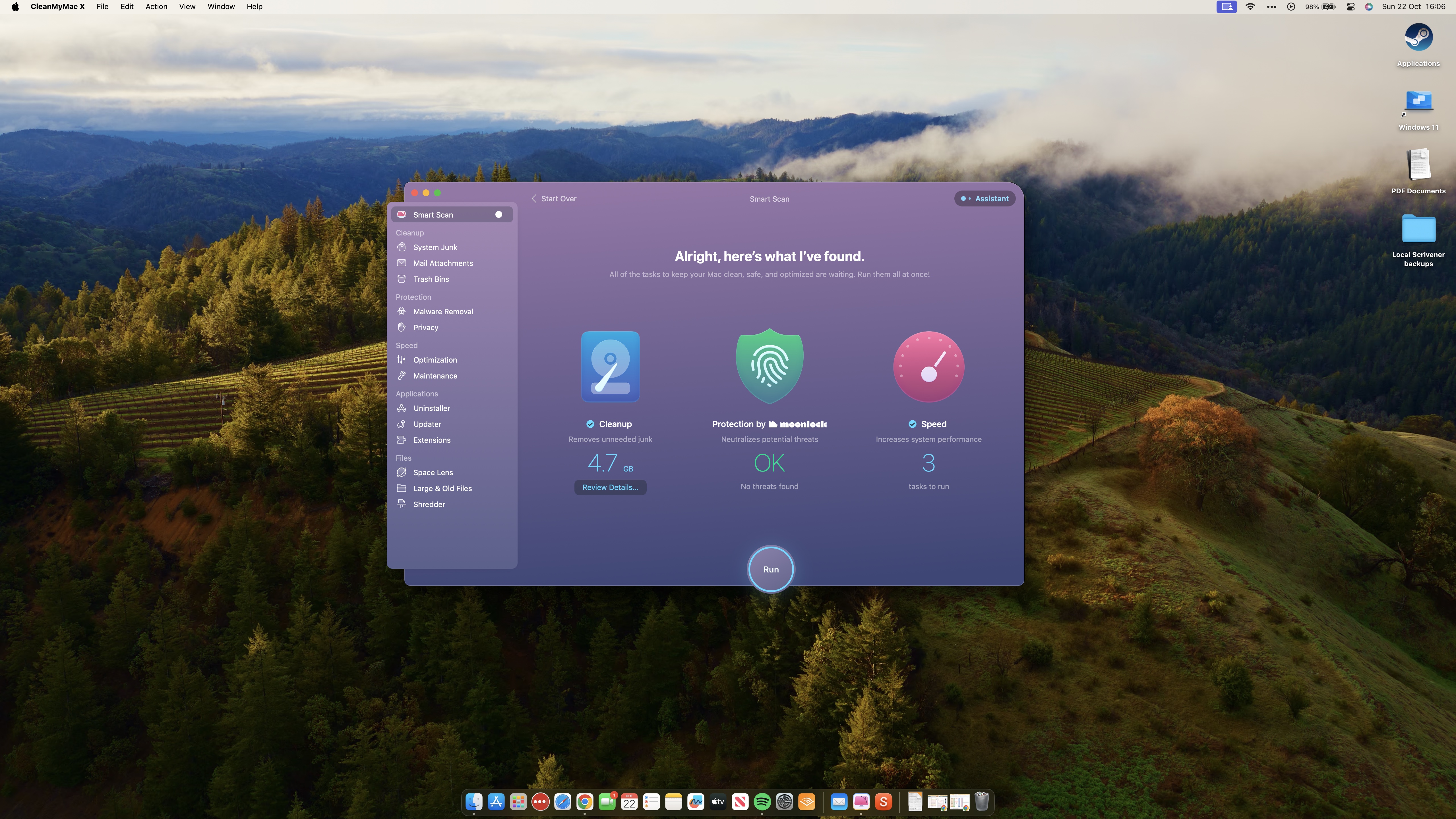Open the Trash in the Dock

tap(982, 801)
